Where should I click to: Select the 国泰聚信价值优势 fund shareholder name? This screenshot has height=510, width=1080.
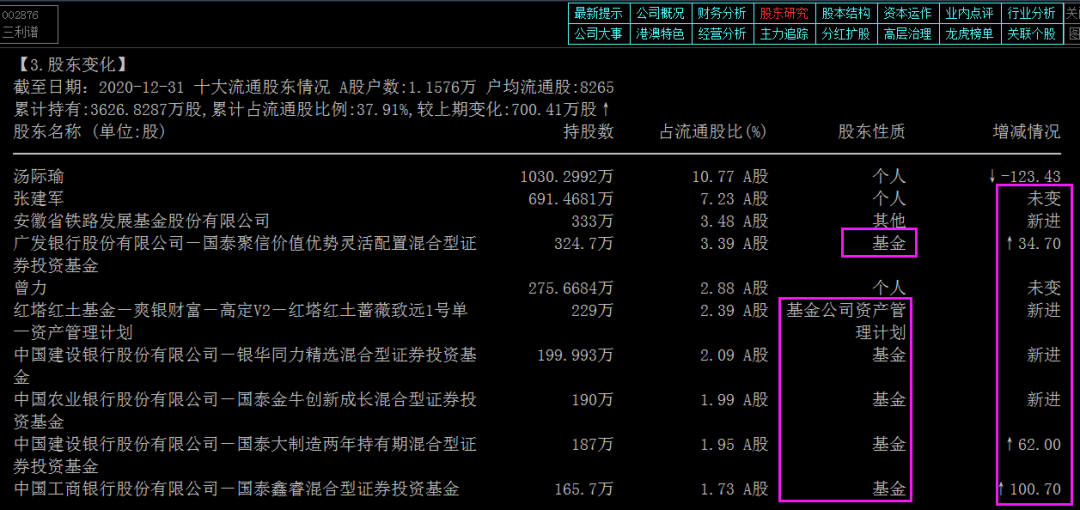coord(245,254)
